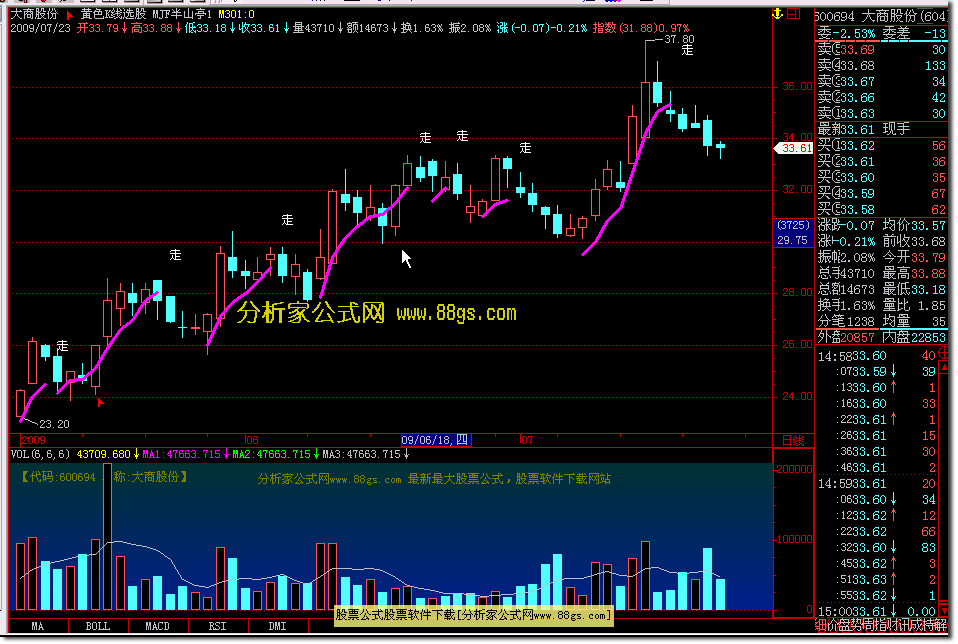Click the sell-3 row priced 33.67

point(881,82)
